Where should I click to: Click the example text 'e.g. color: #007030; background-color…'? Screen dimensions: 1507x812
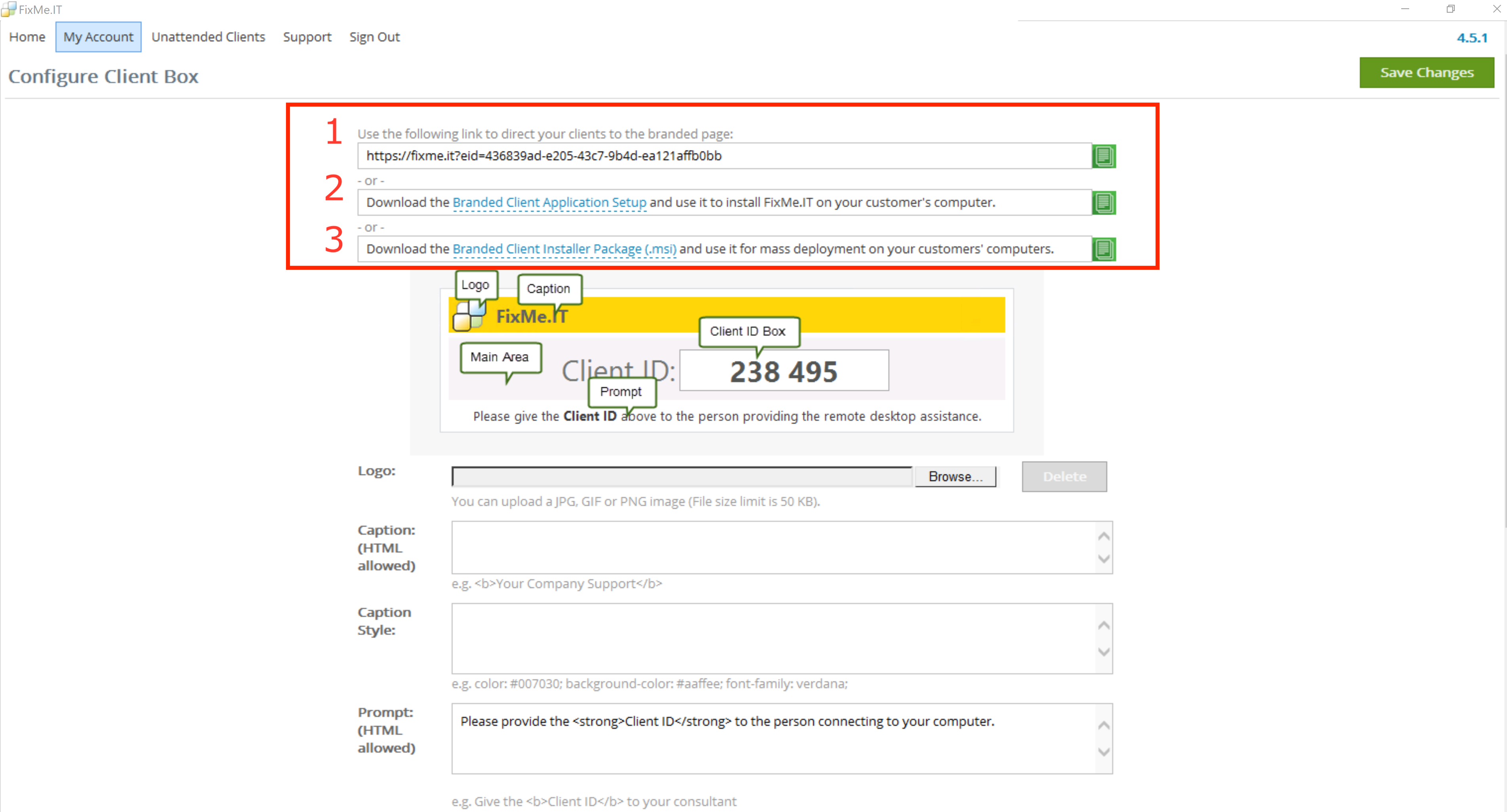point(649,683)
